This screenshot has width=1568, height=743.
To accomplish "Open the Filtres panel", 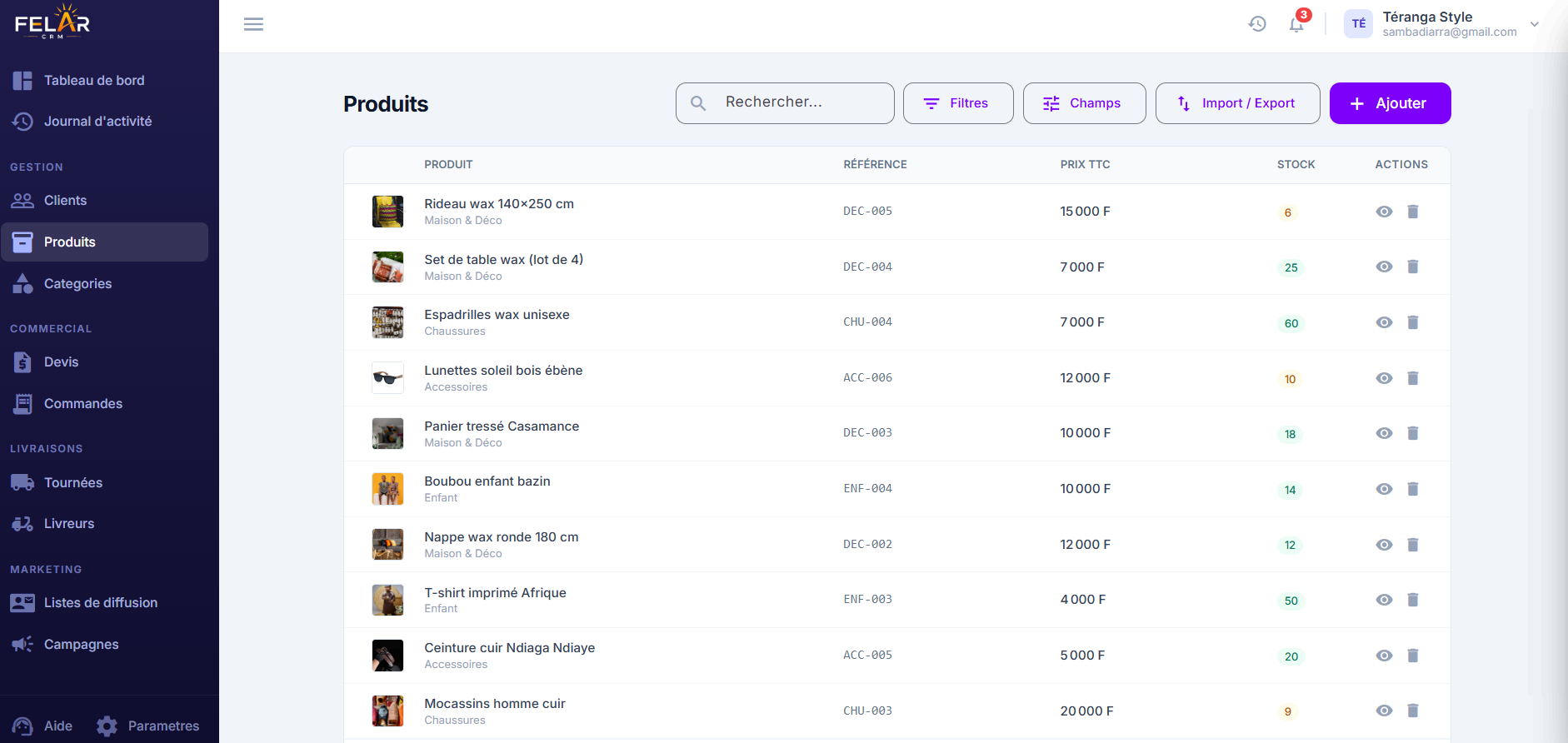I will point(958,103).
